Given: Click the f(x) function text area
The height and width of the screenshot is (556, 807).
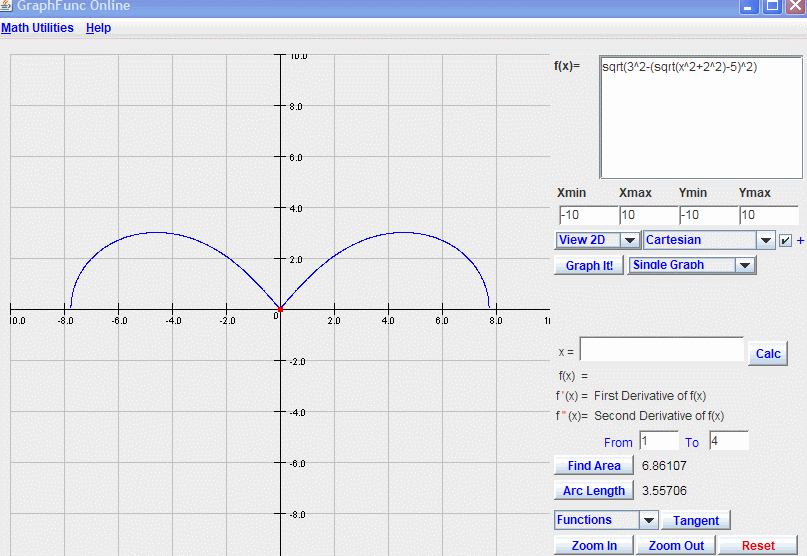Looking at the screenshot, I should (701, 117).
